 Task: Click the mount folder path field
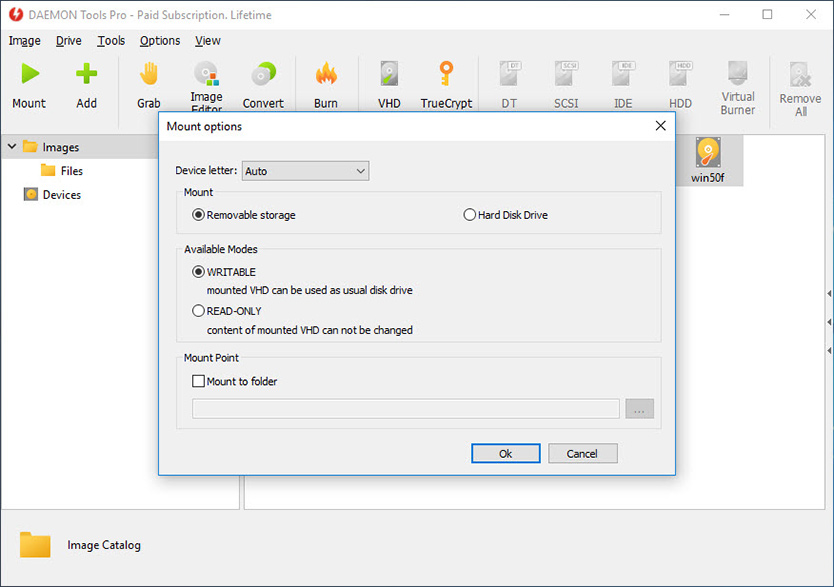tap(406, 409)
